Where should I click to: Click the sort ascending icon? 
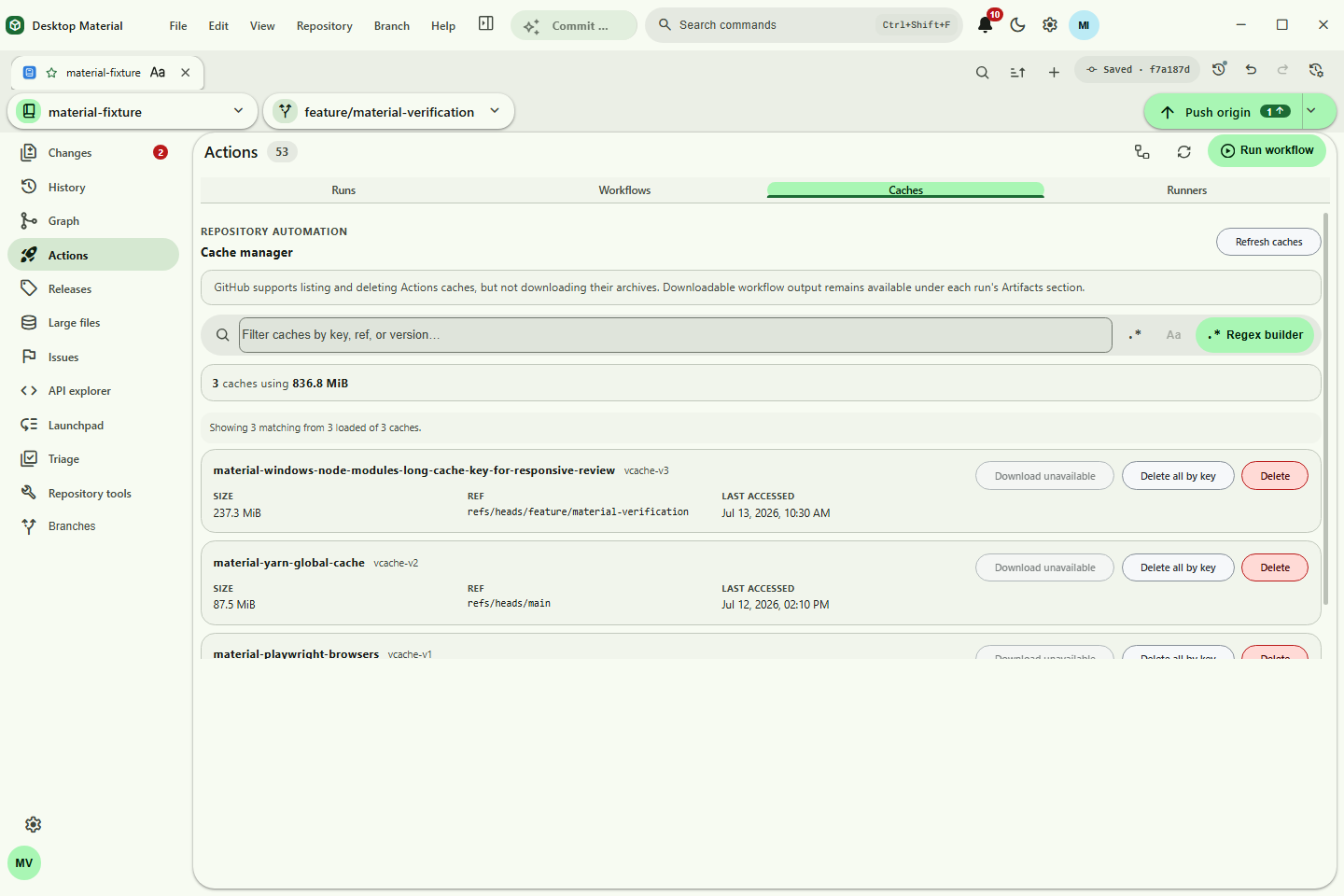tap(1017, 72)
